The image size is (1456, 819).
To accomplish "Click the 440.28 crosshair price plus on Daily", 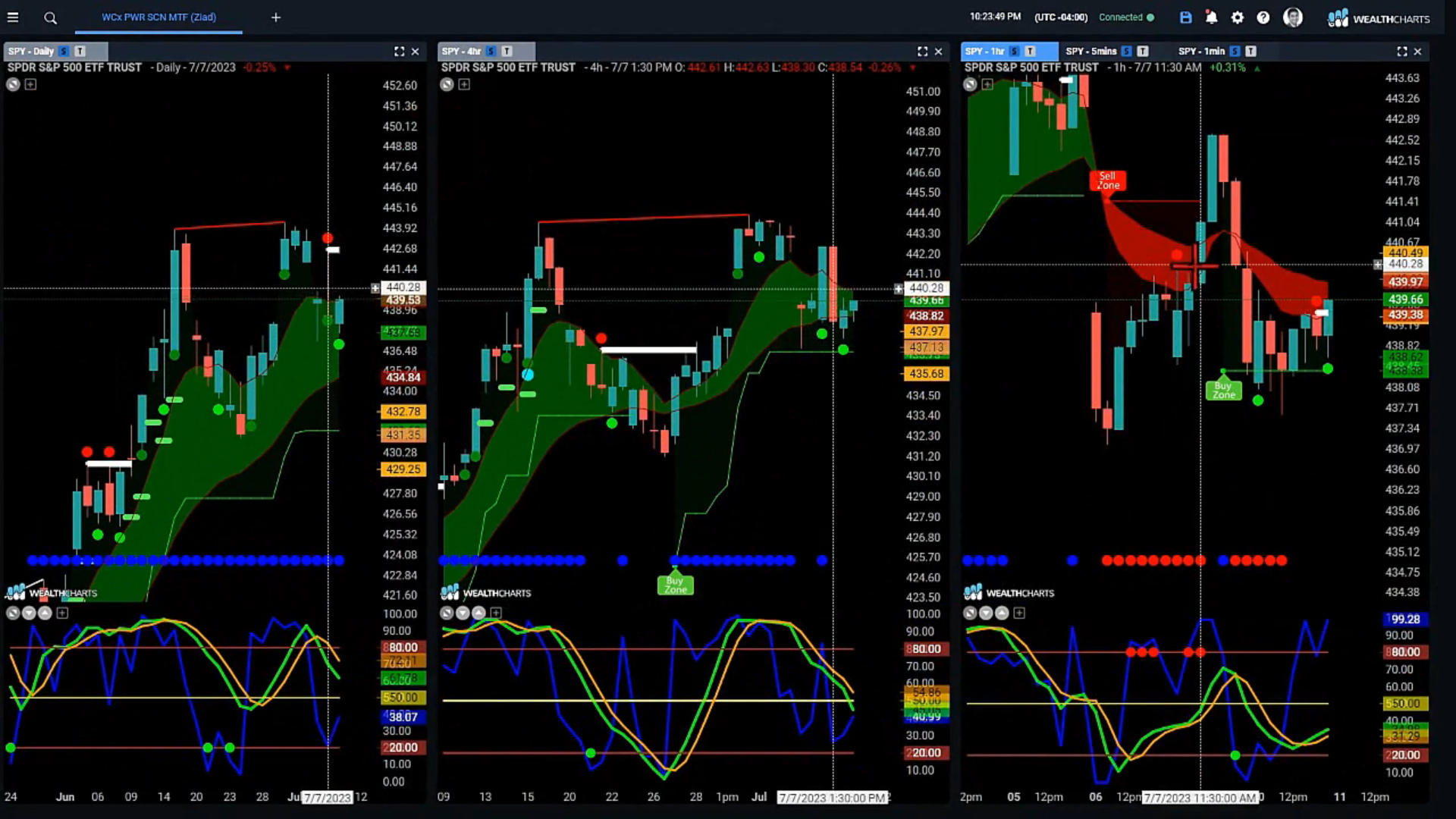I will click(x=375, y=288).
